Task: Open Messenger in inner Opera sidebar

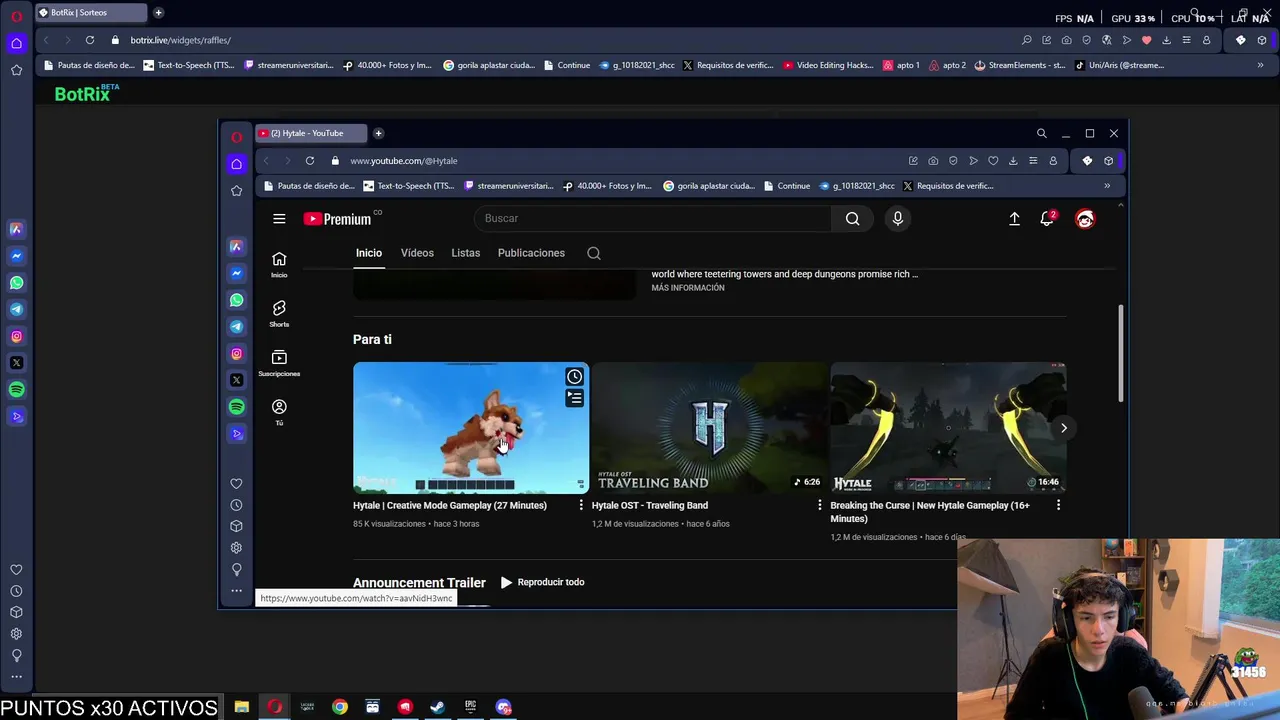Action: click(236, 273)
